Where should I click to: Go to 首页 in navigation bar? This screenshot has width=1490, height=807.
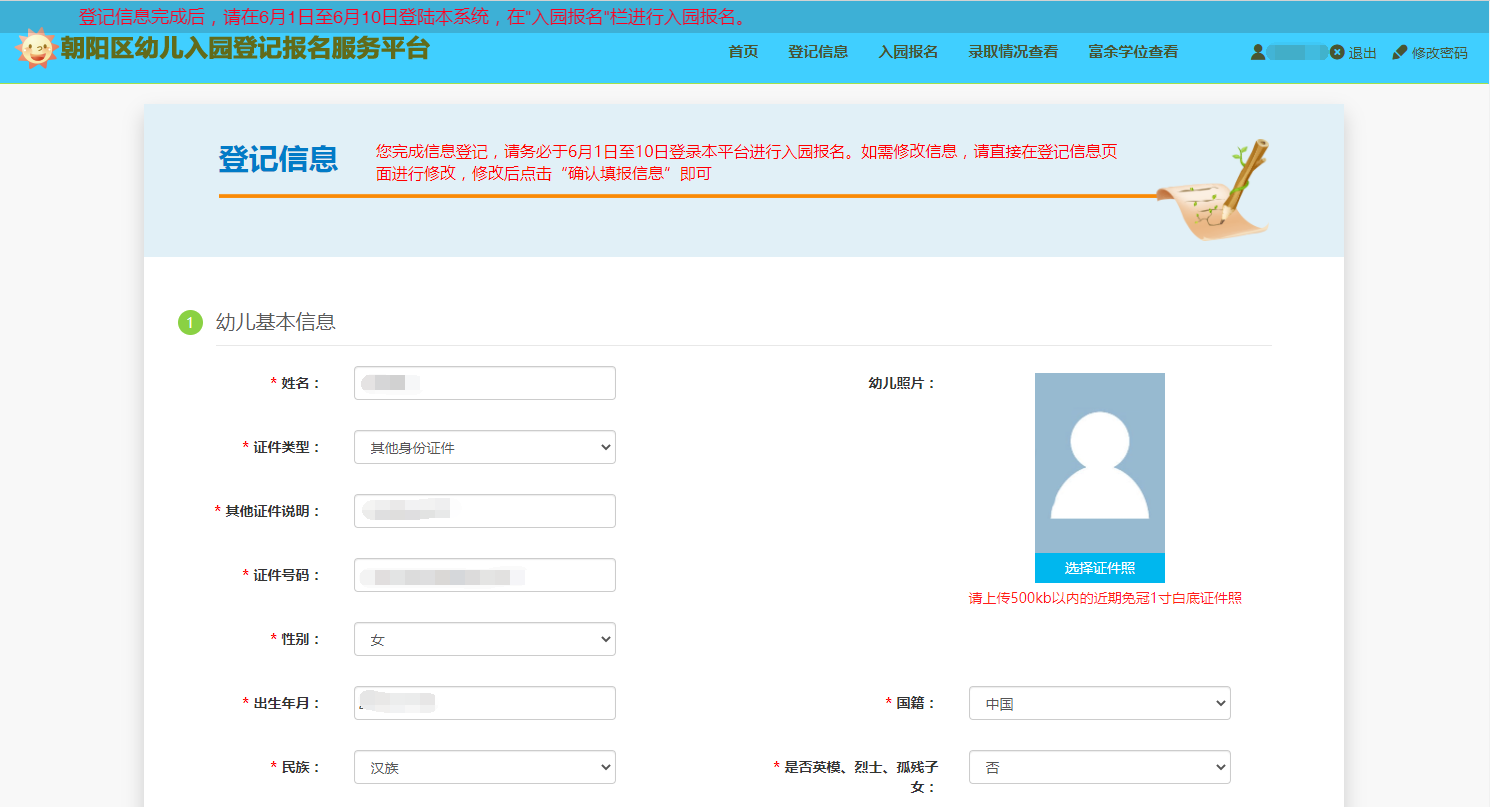click(743, 52)
